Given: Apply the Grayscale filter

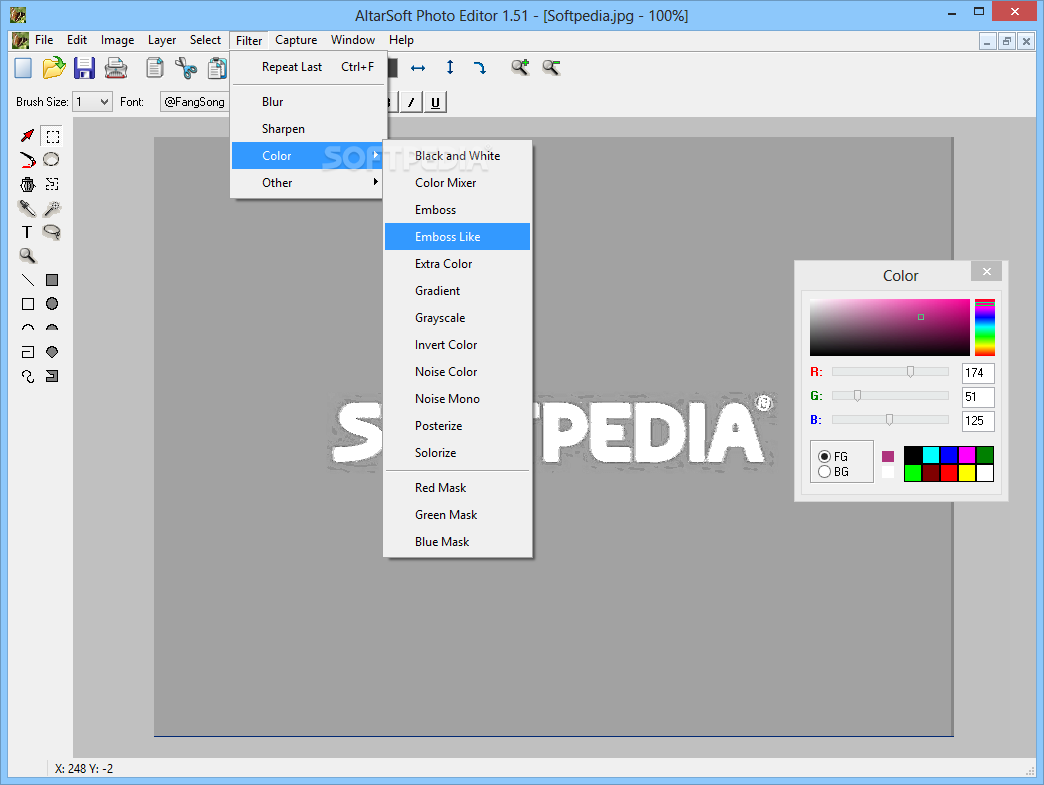Looking at the screenshot, I should coord(457,318).
